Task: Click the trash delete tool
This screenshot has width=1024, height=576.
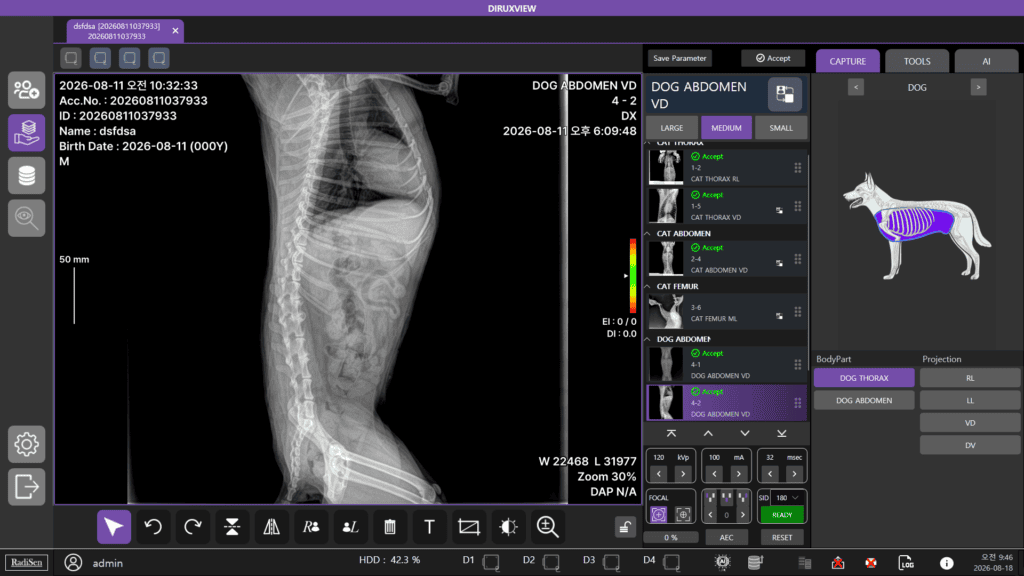Action: 390,527
